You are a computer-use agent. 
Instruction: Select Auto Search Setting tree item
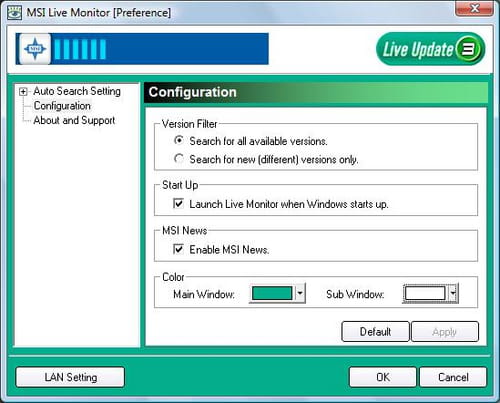click(77, 91)
